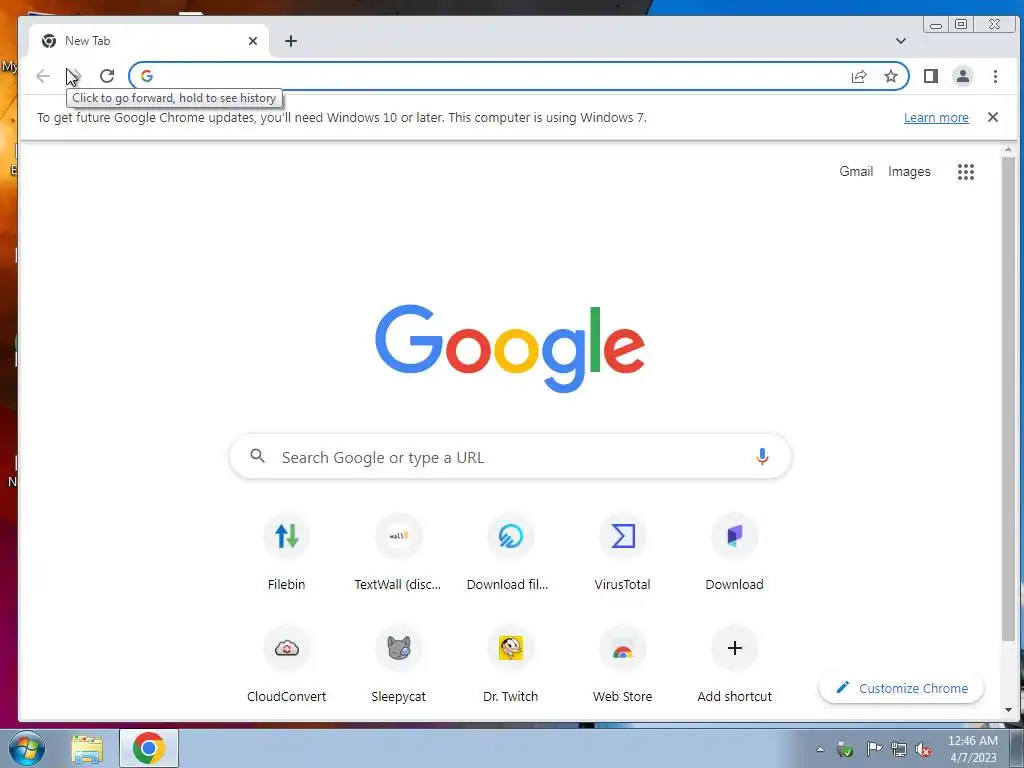Click the scrollbar up arrow

(1008, 150)
